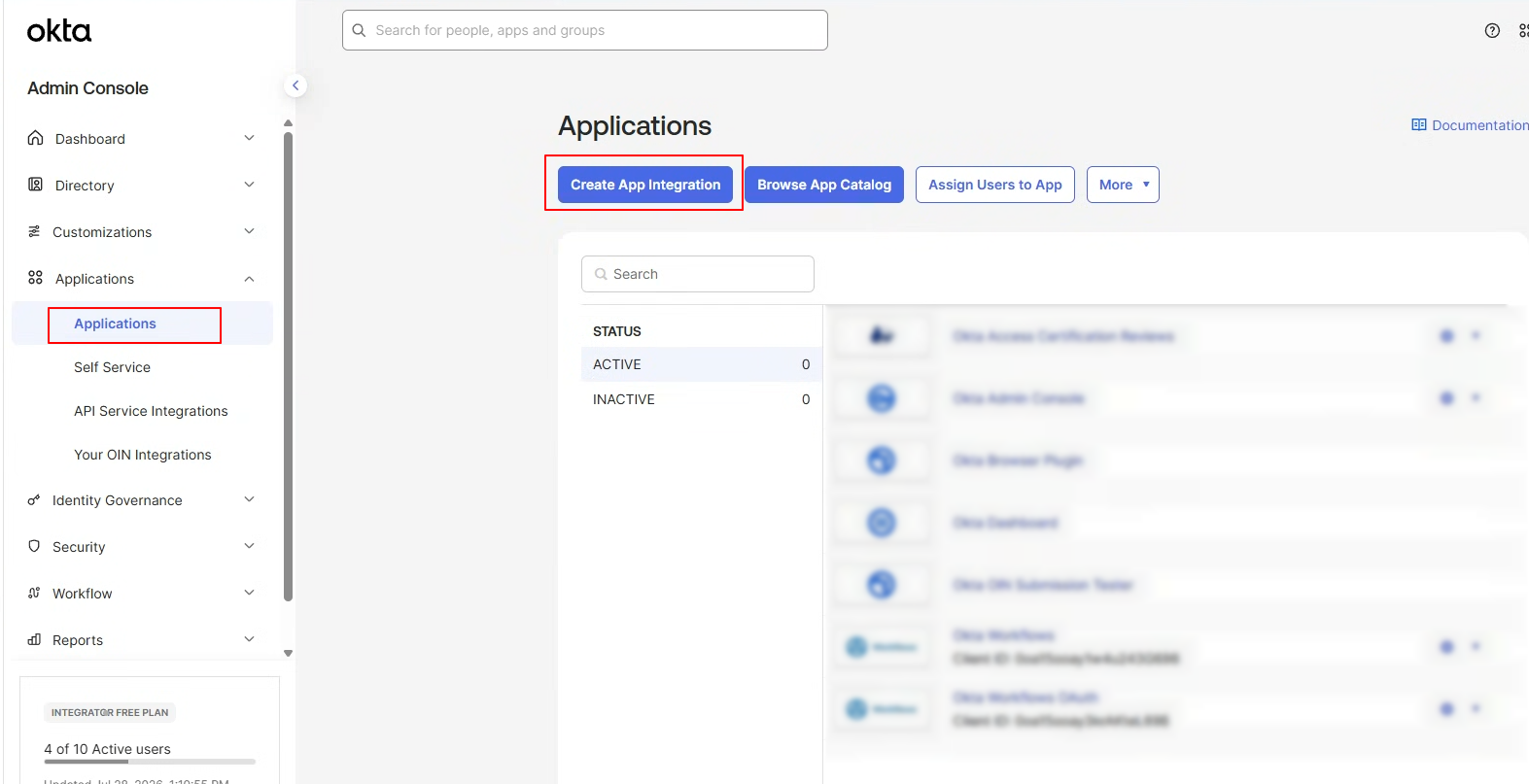Expand the Dashboard menu chevron
Viewport: 1529px width, 784px height.
point(249,138)
